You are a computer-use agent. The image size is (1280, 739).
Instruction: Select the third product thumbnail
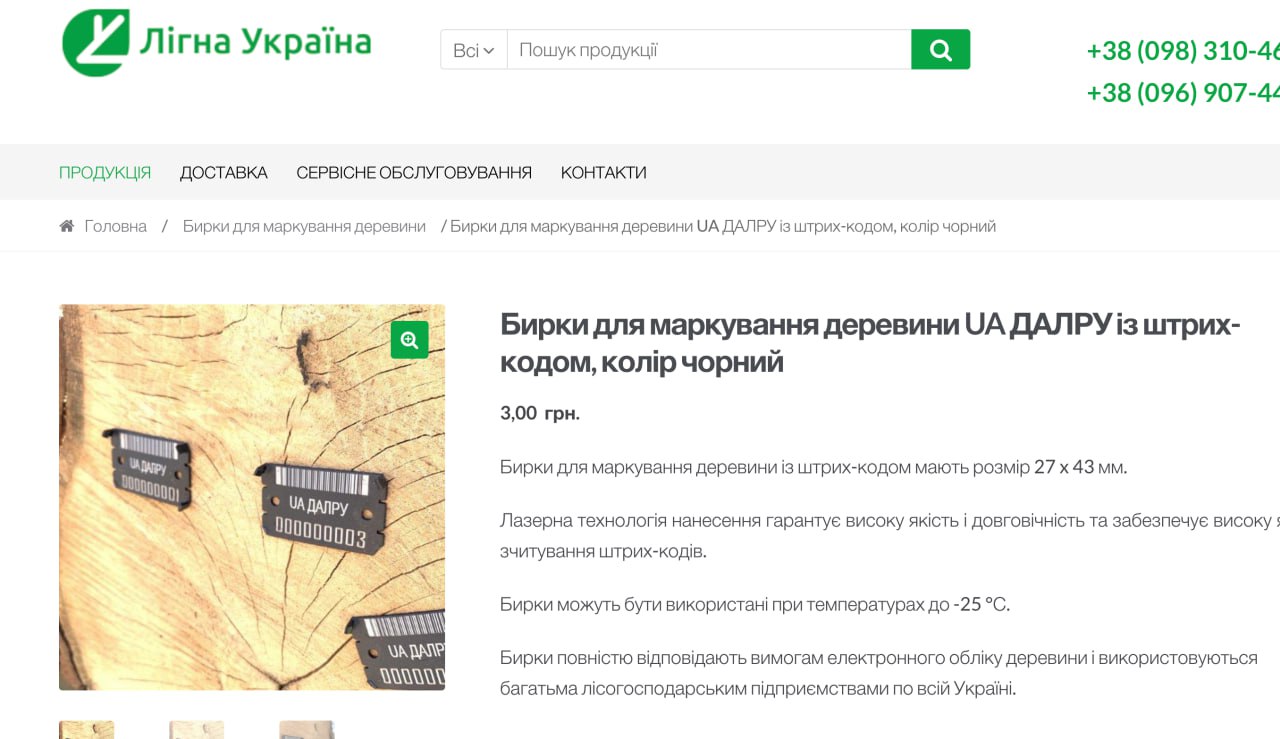pos(306,730)
